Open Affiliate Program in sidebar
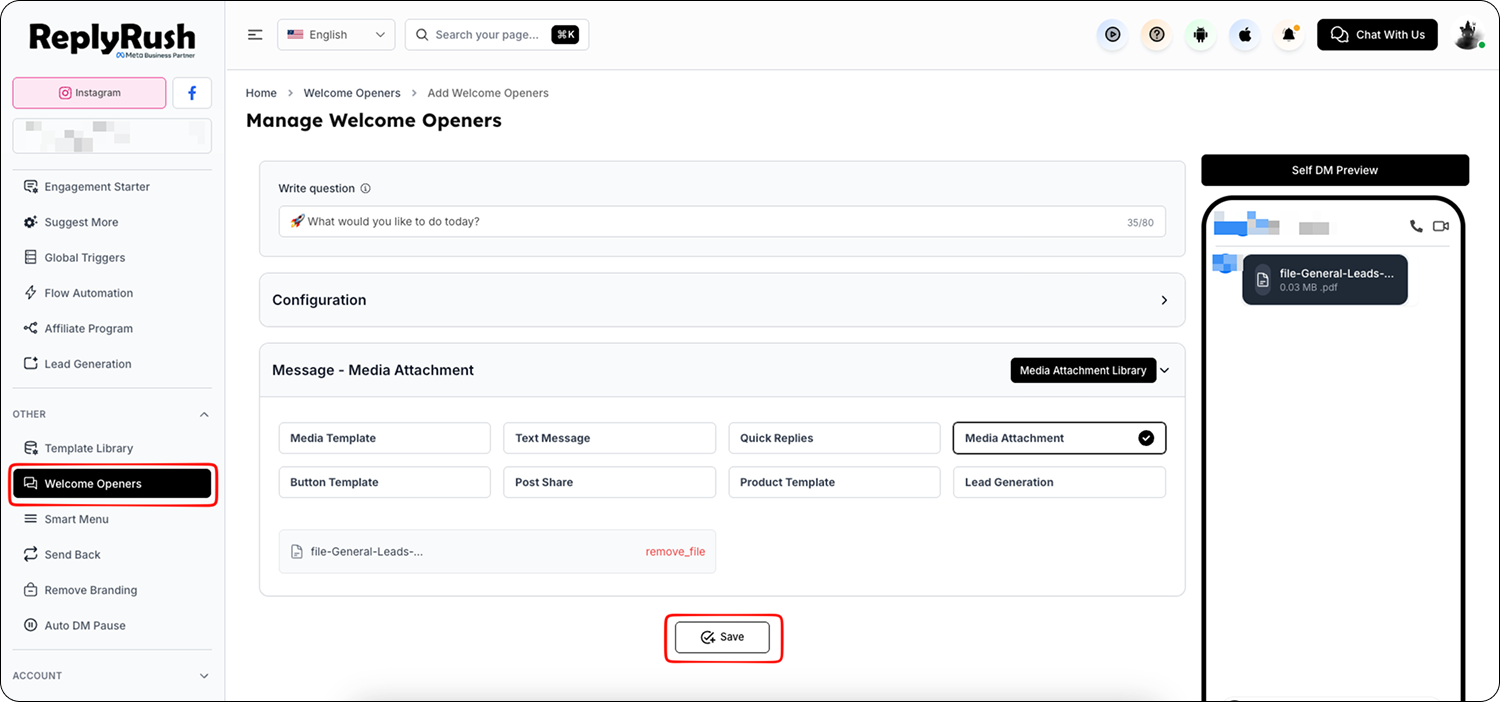 click(88, 328)
